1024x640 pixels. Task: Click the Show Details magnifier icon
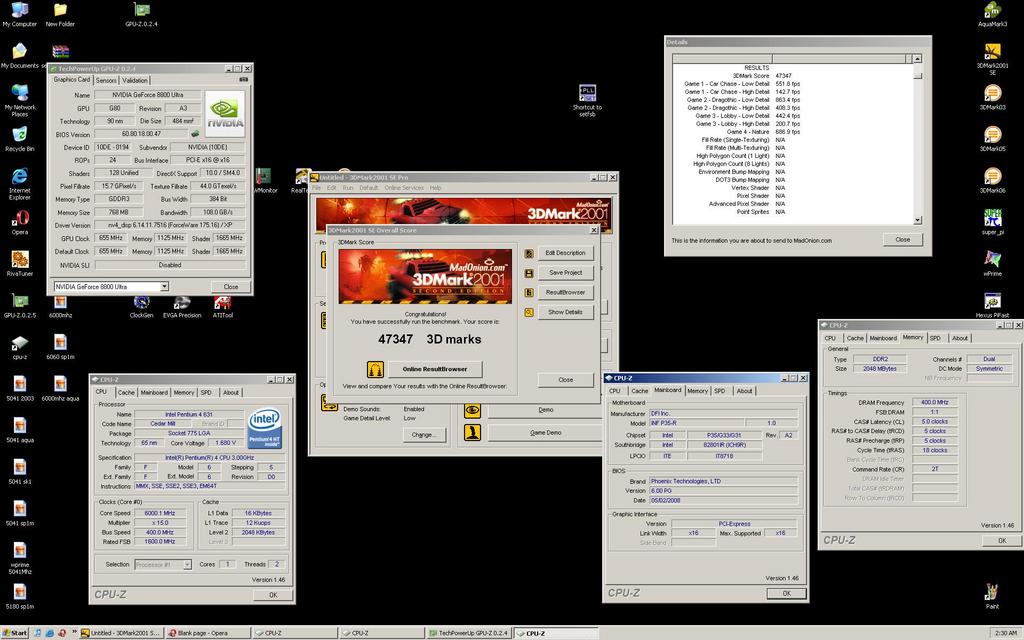point(529,312)
